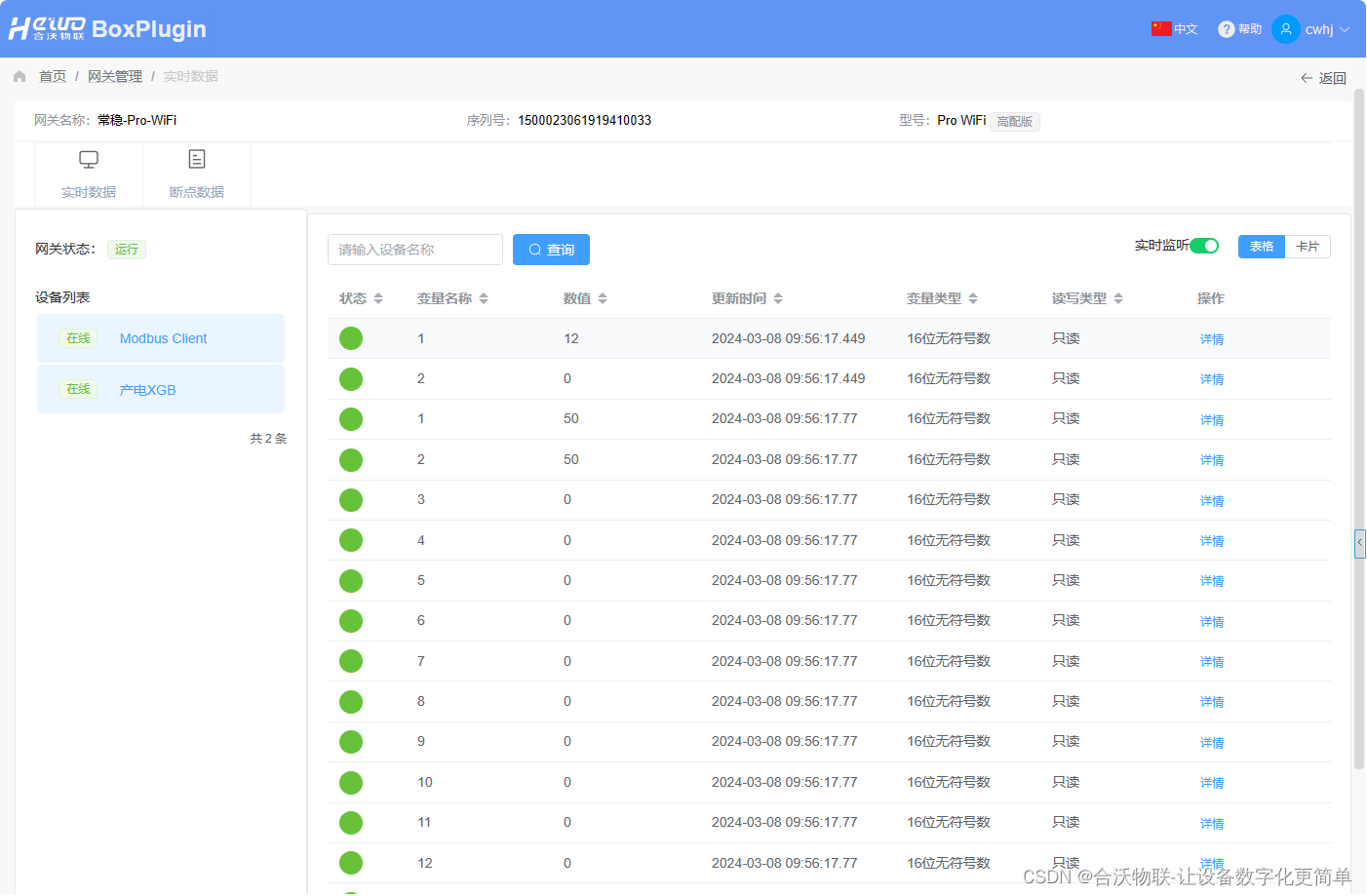1367x896 pixels.
Task: Open 详情 for variable 1 value 12
Action: [x=1212, y=339]
